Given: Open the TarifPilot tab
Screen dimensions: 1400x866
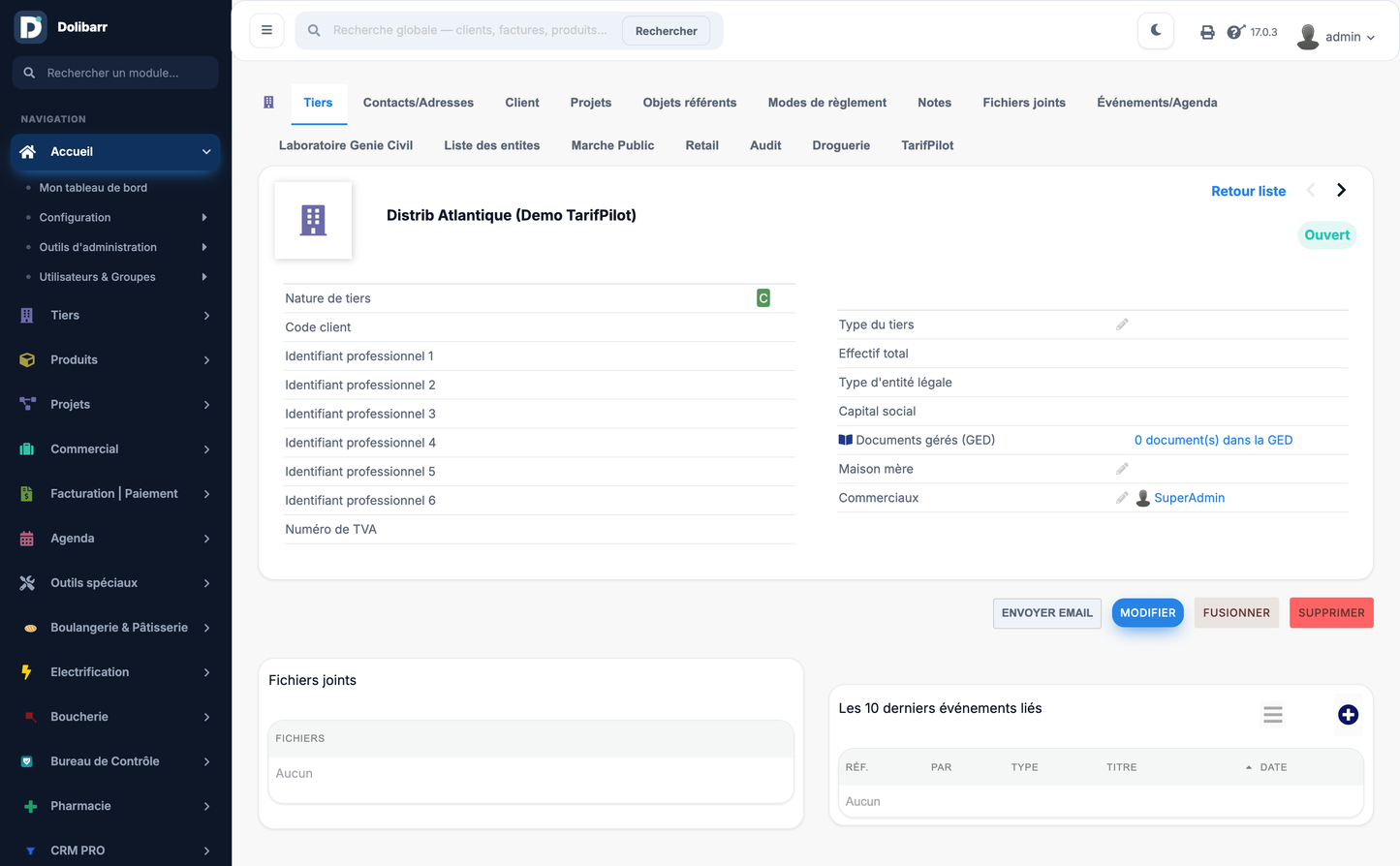Looking at the screenshot, I should pos(927,145).
